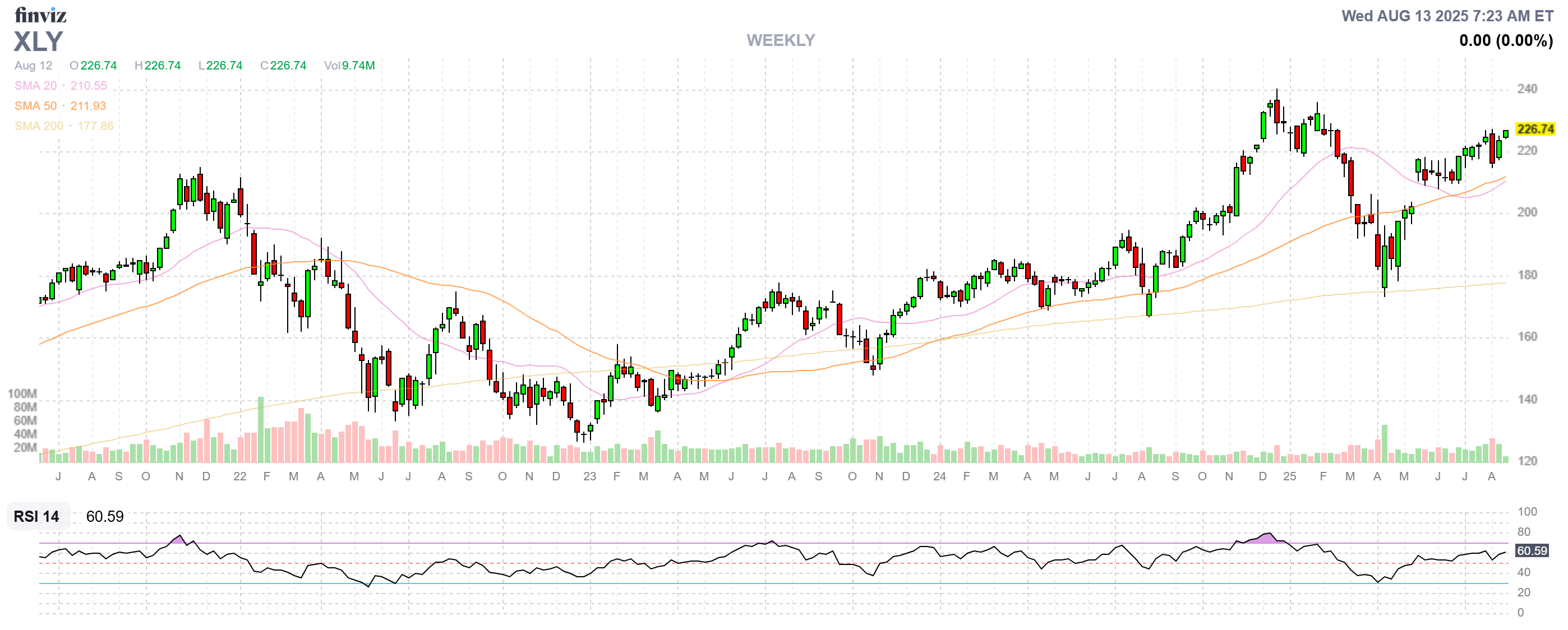Click the last green candlestick on the chart
The height and width of the screenshot is (630, 1568).
click(x=1505, y=134)
